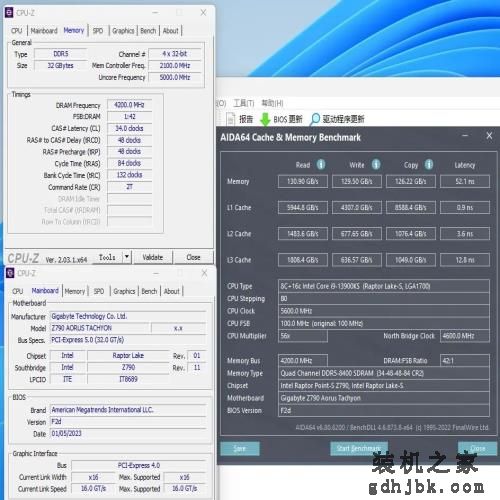This screenshot has width=500, height=500.
Task: Click the Tools button in CPU-Z
Action: [107, 257]
